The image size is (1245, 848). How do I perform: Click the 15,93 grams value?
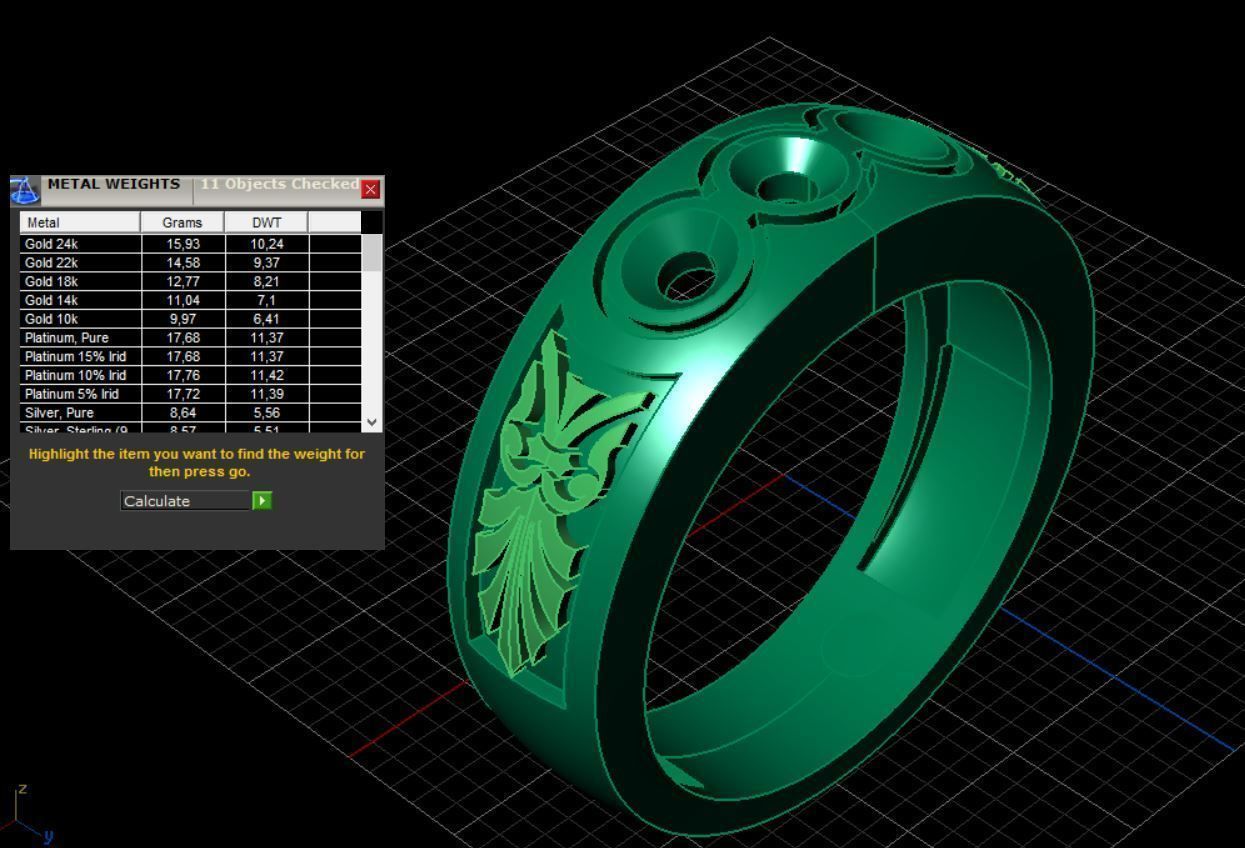183,244
